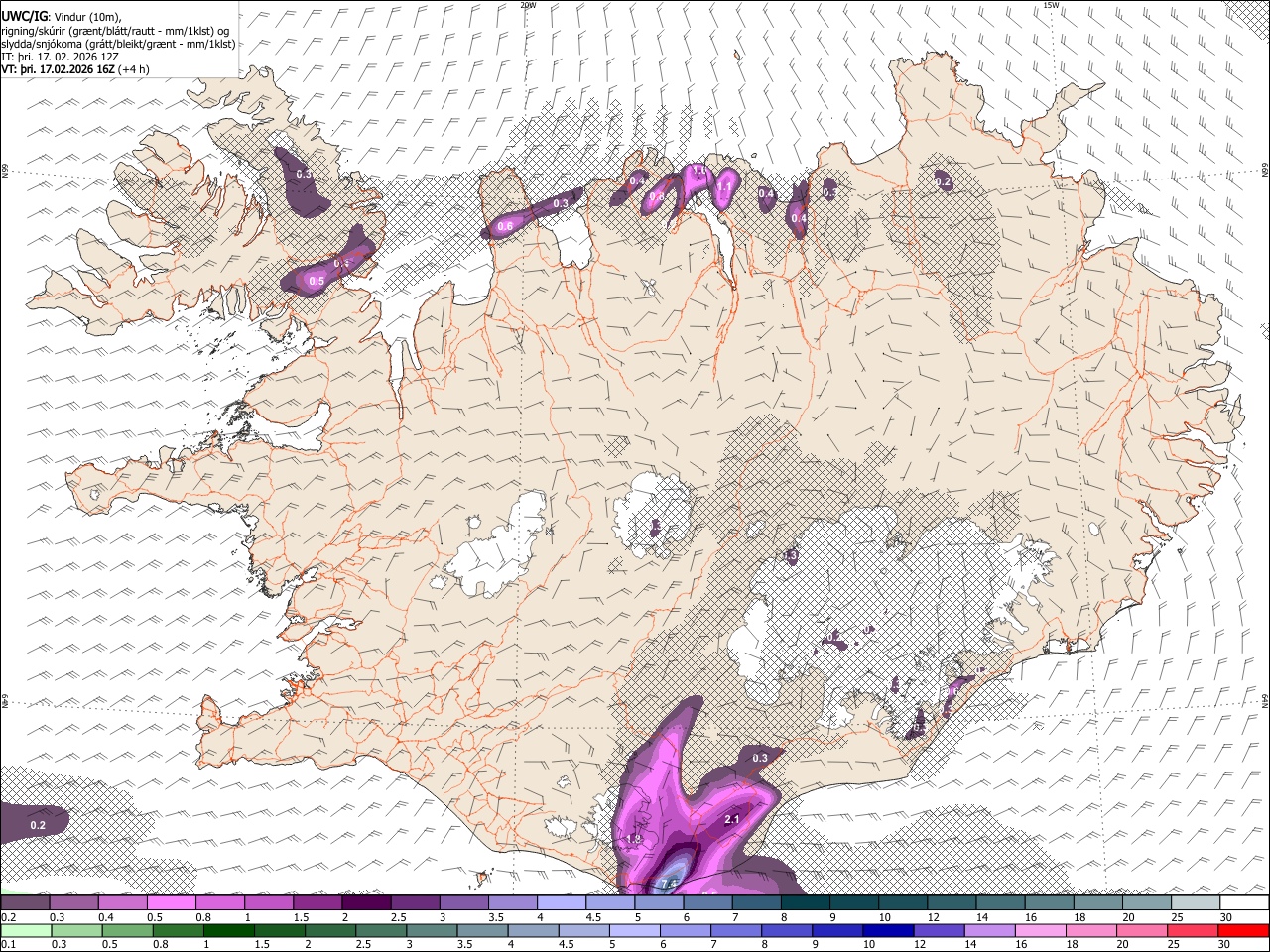
Task: Click the '7.4' precipitation value on the map
Action: point(668,885)
